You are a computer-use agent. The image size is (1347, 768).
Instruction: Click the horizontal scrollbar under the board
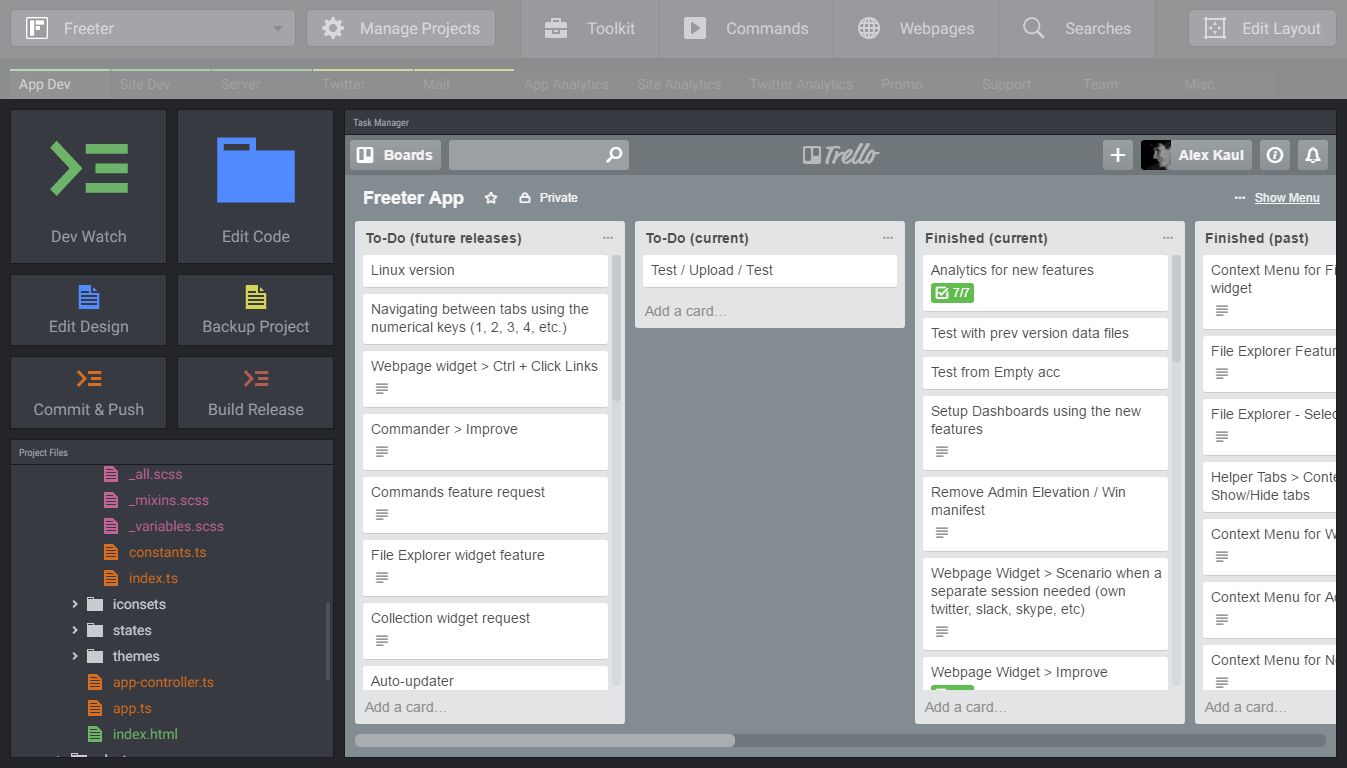(545, 741)
